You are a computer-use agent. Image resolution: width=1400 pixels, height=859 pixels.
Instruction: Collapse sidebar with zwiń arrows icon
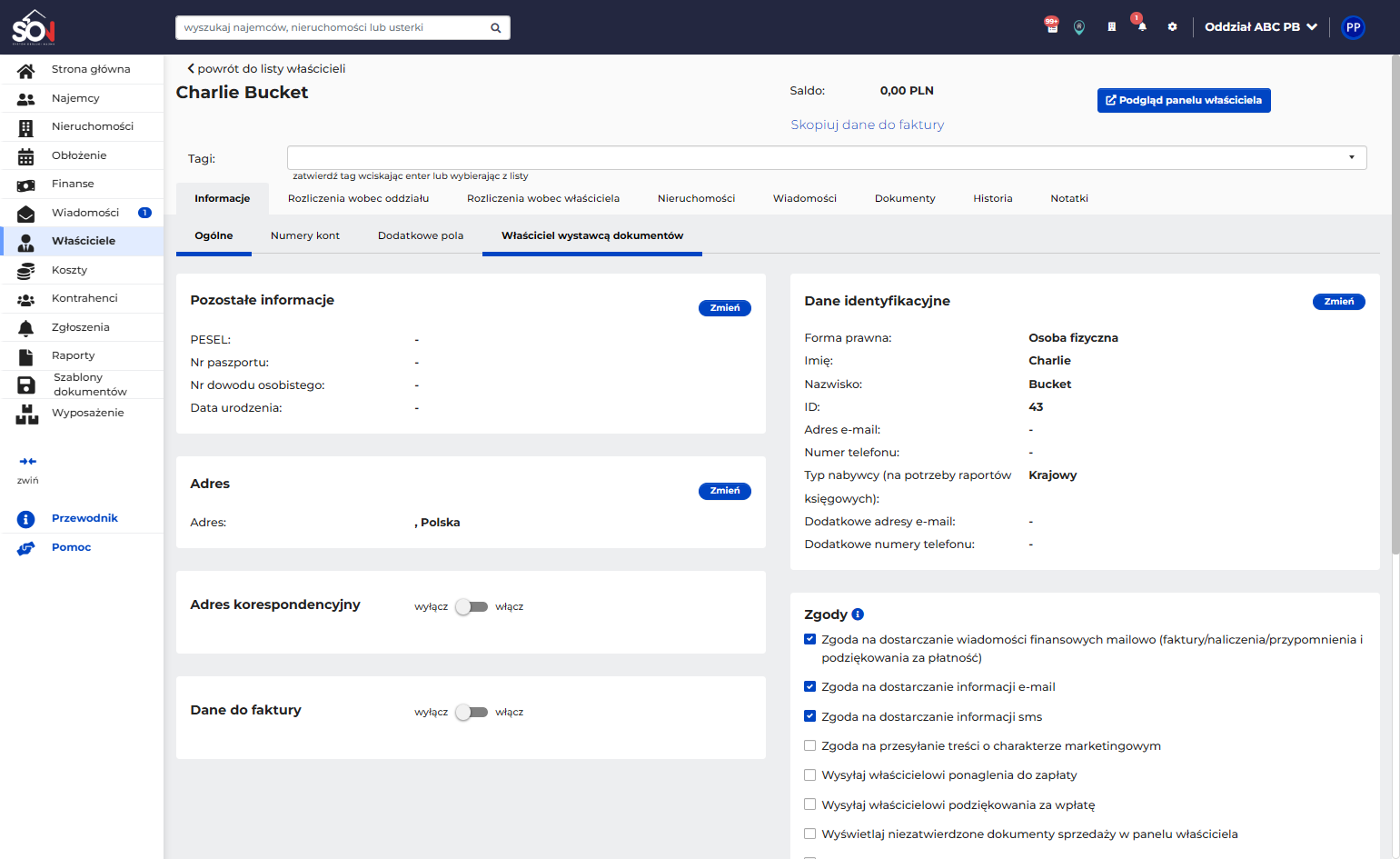[28, 462]
